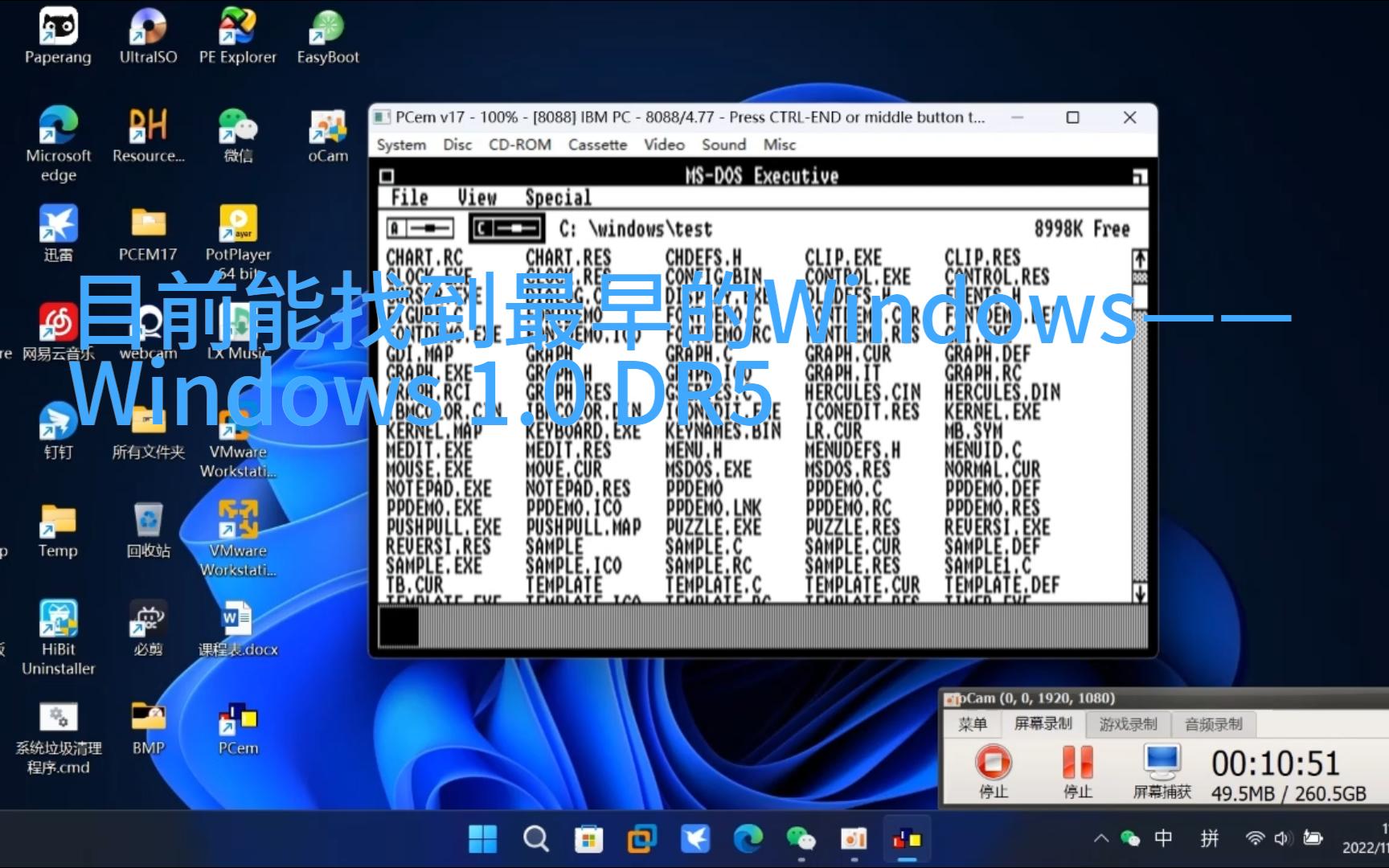Open Microsoft Store on taskbar
1389x868 pixels.
(x=588, y=839)
